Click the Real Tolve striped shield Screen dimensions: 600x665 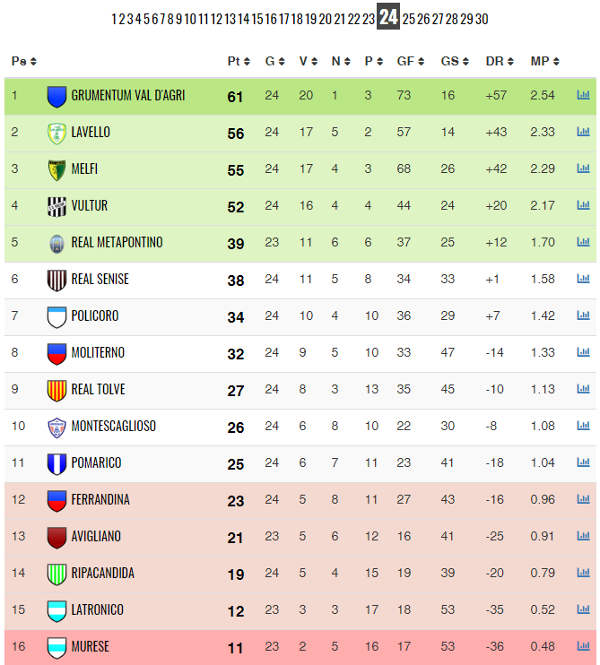point(56,391)
